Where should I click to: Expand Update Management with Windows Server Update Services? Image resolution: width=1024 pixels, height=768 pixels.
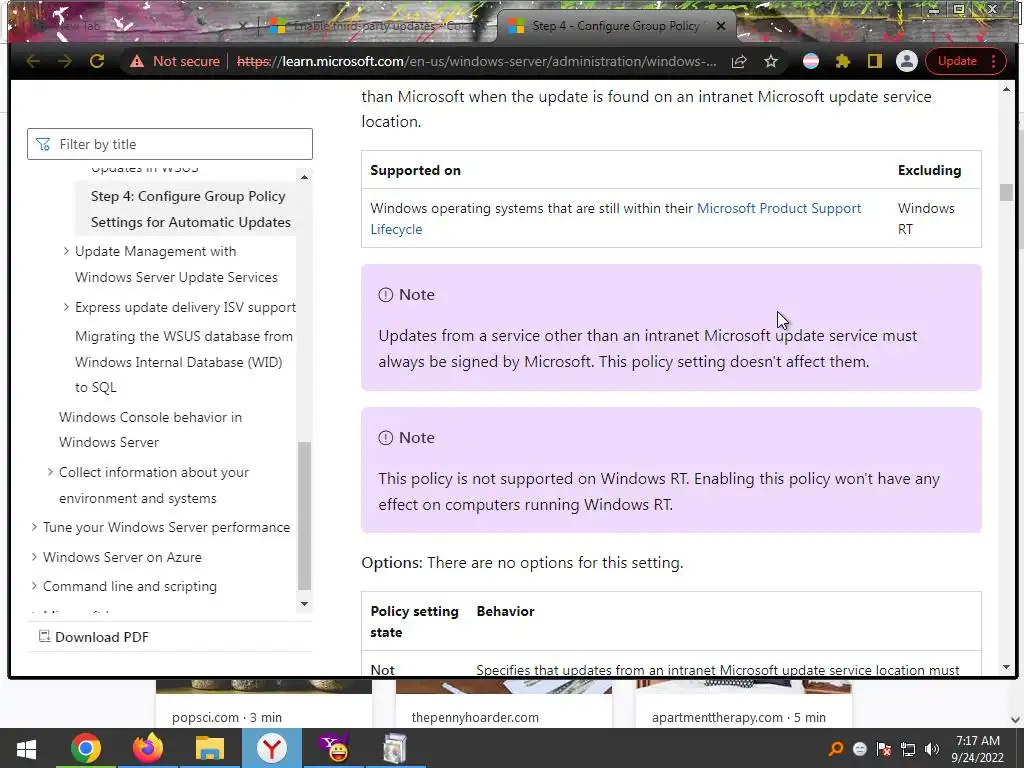point(66,251)
